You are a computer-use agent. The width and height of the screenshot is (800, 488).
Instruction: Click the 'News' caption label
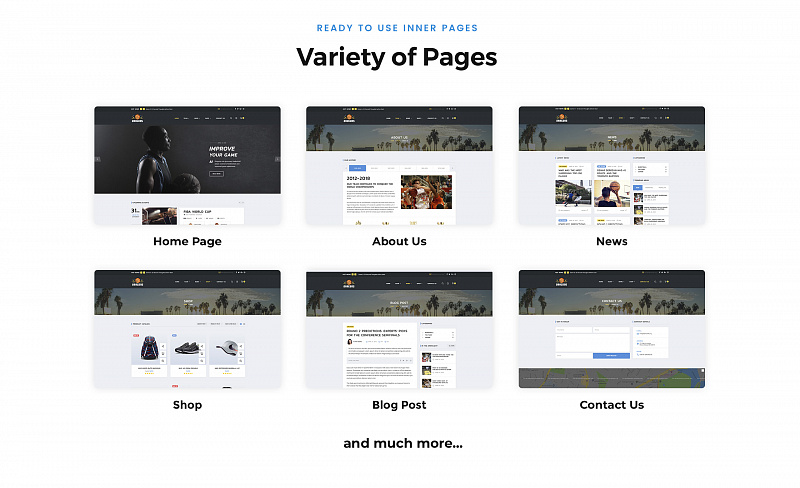coord(612,241)
